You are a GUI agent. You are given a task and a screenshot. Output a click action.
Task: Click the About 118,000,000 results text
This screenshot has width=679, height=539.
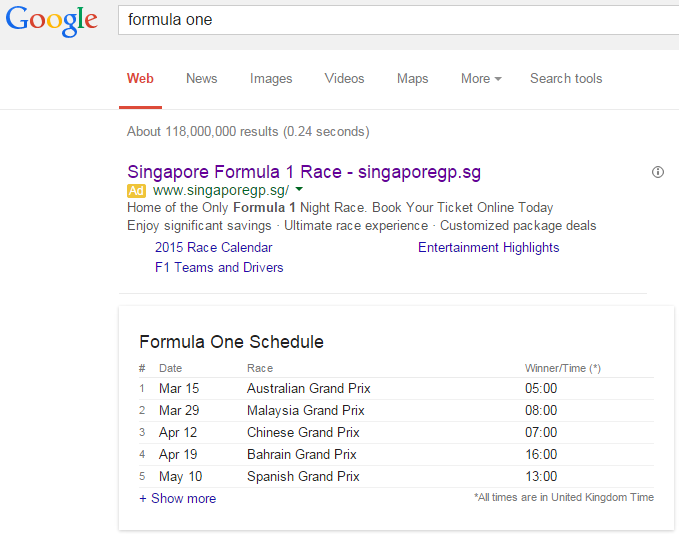point(248,131)
